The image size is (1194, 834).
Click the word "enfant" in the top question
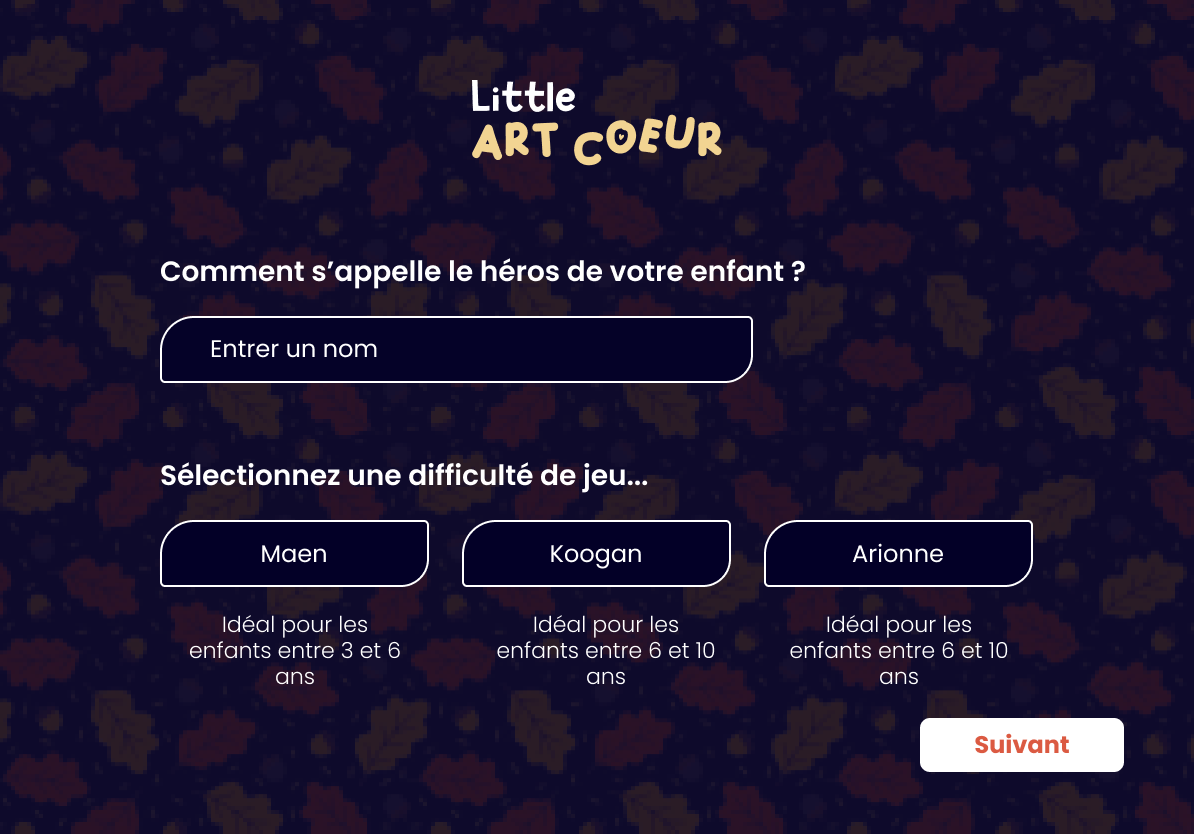pyautogui.click(x=732, y=272)
